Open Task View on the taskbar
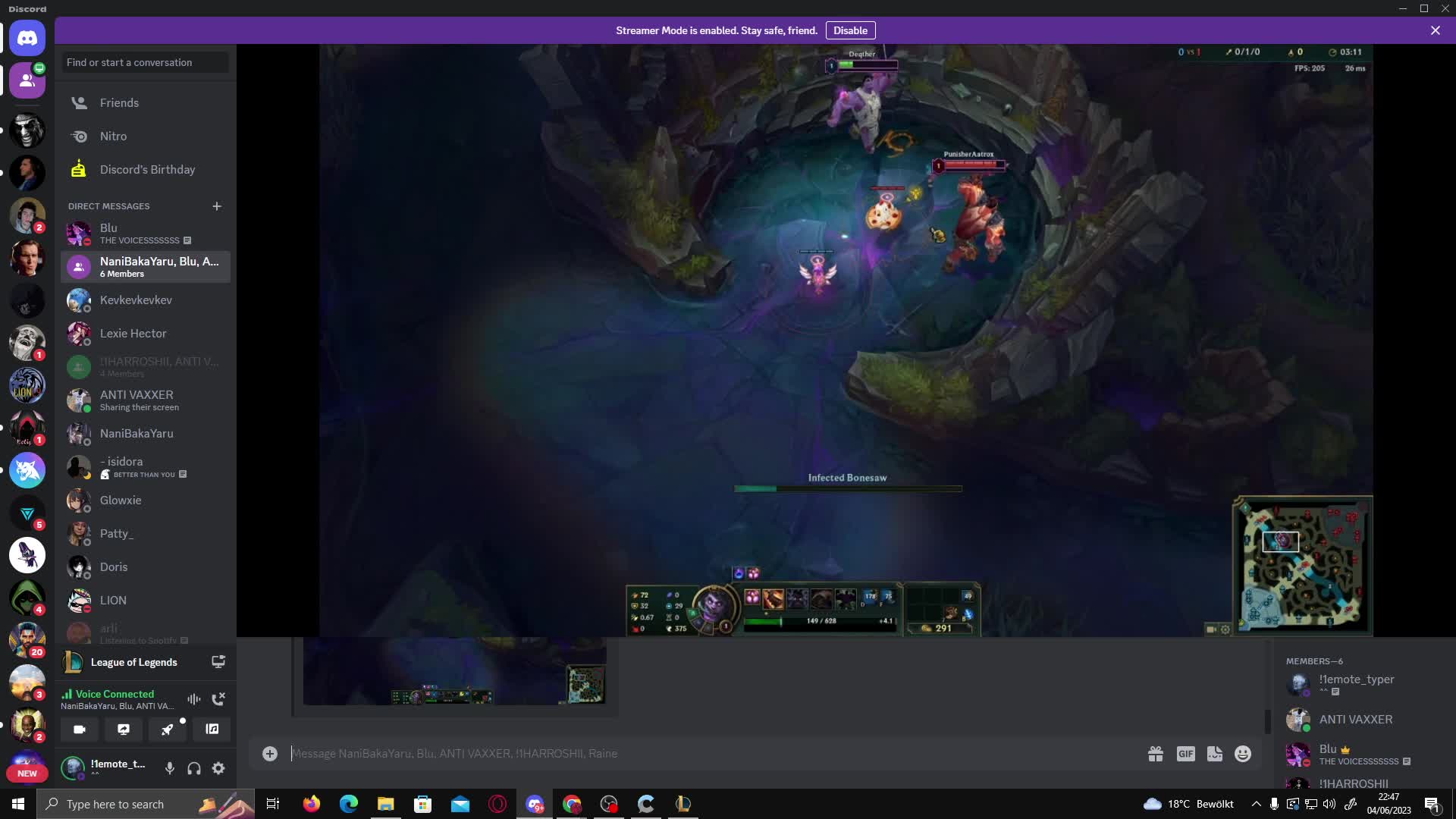1456x819 pixels. pyautogui.click(x=273, y=804)
